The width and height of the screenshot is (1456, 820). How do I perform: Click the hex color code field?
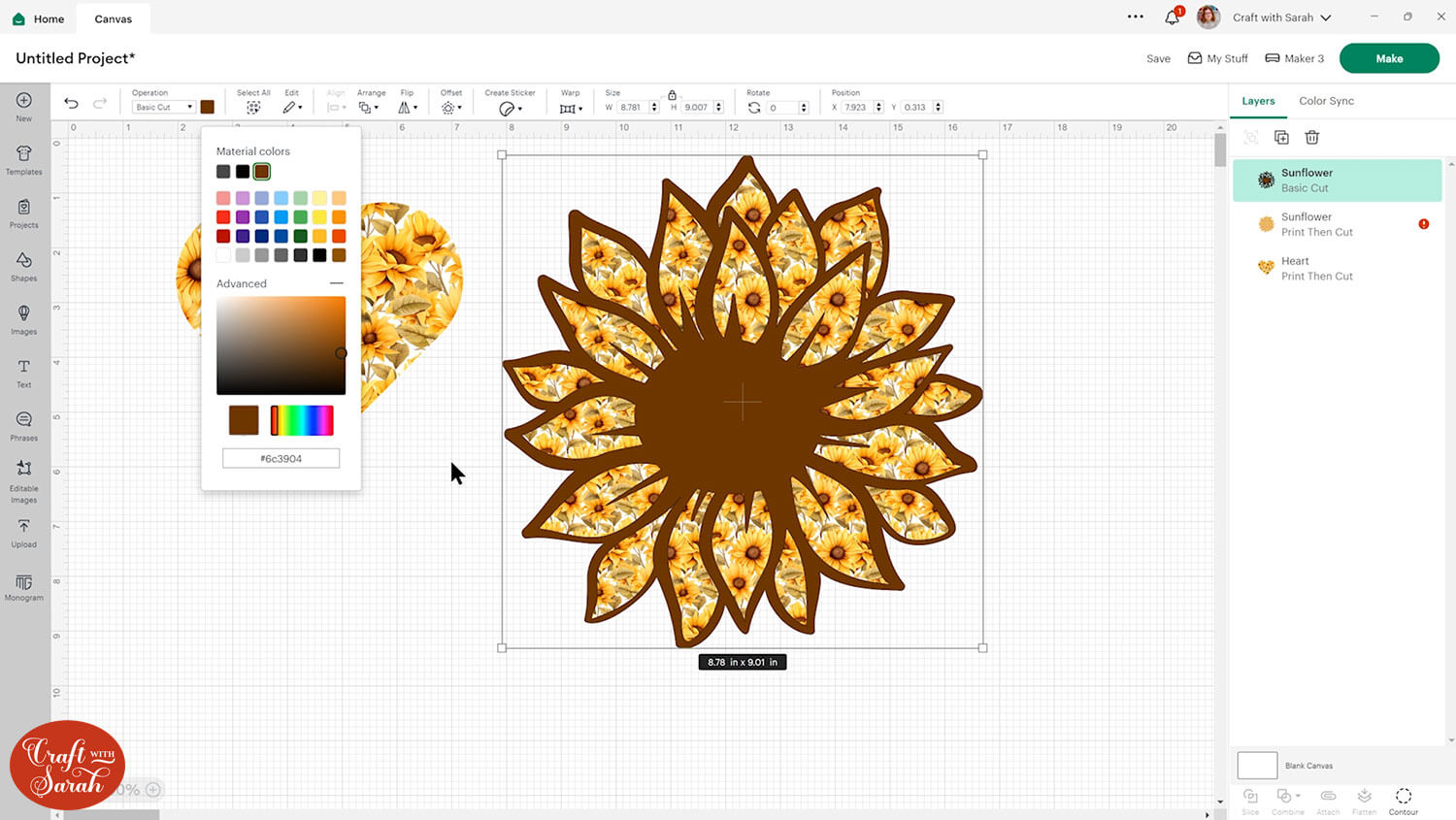coord(281,458)
